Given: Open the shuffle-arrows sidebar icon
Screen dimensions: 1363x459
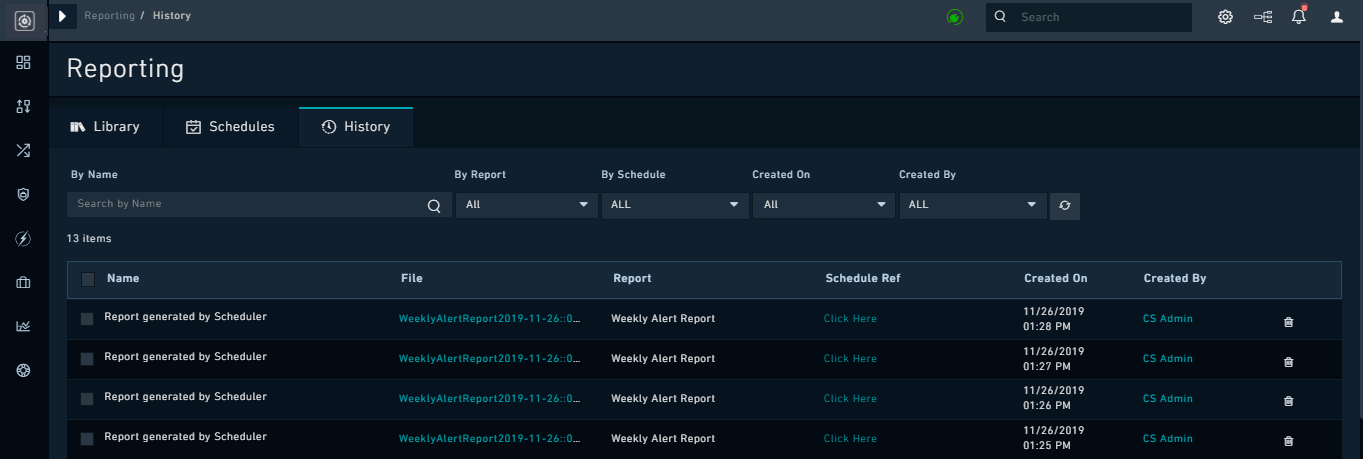Looking at the screenshot, I should pos(23,151).
